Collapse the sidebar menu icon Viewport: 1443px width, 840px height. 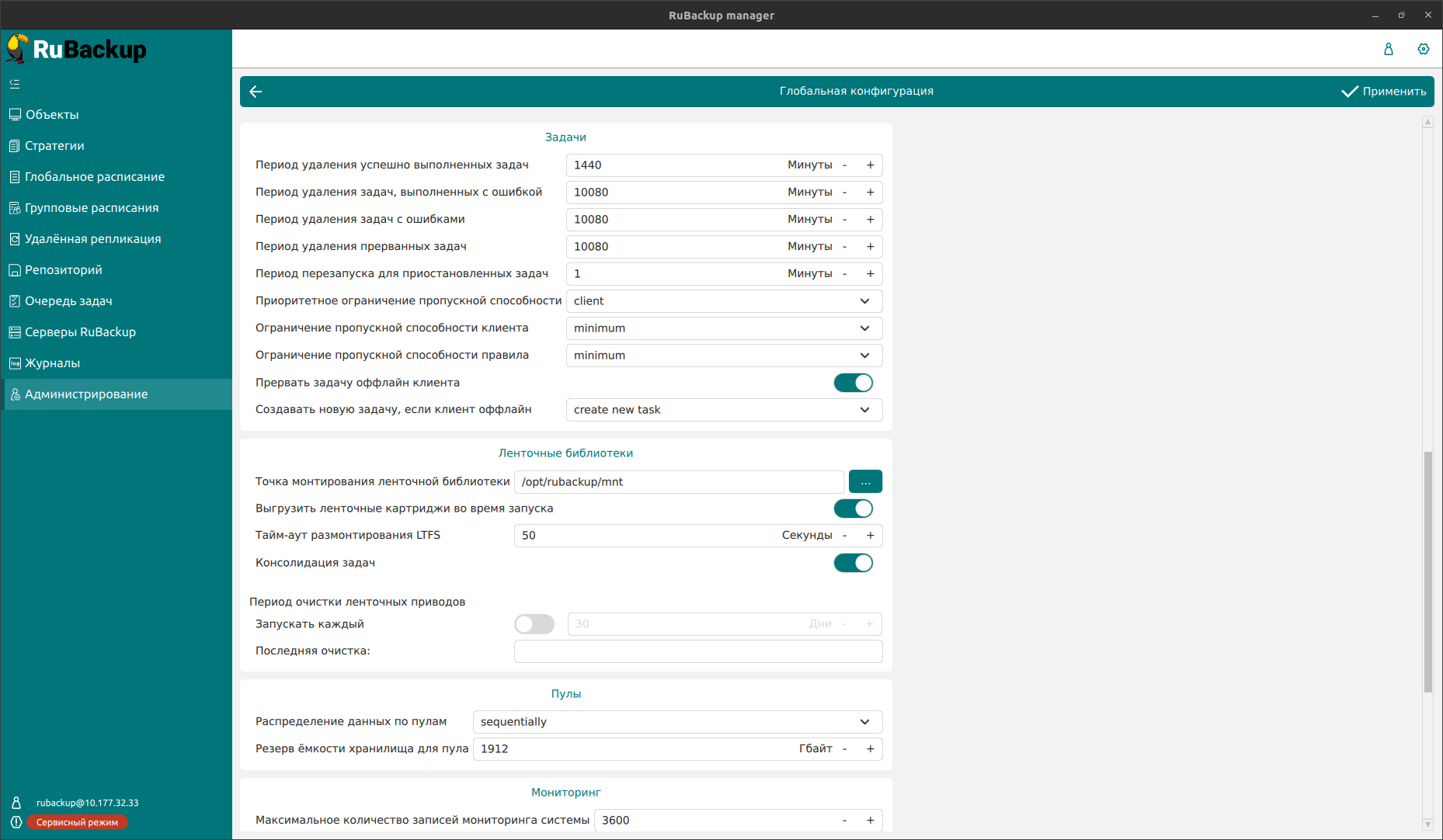pyautogui.click(x=15, y=84)
